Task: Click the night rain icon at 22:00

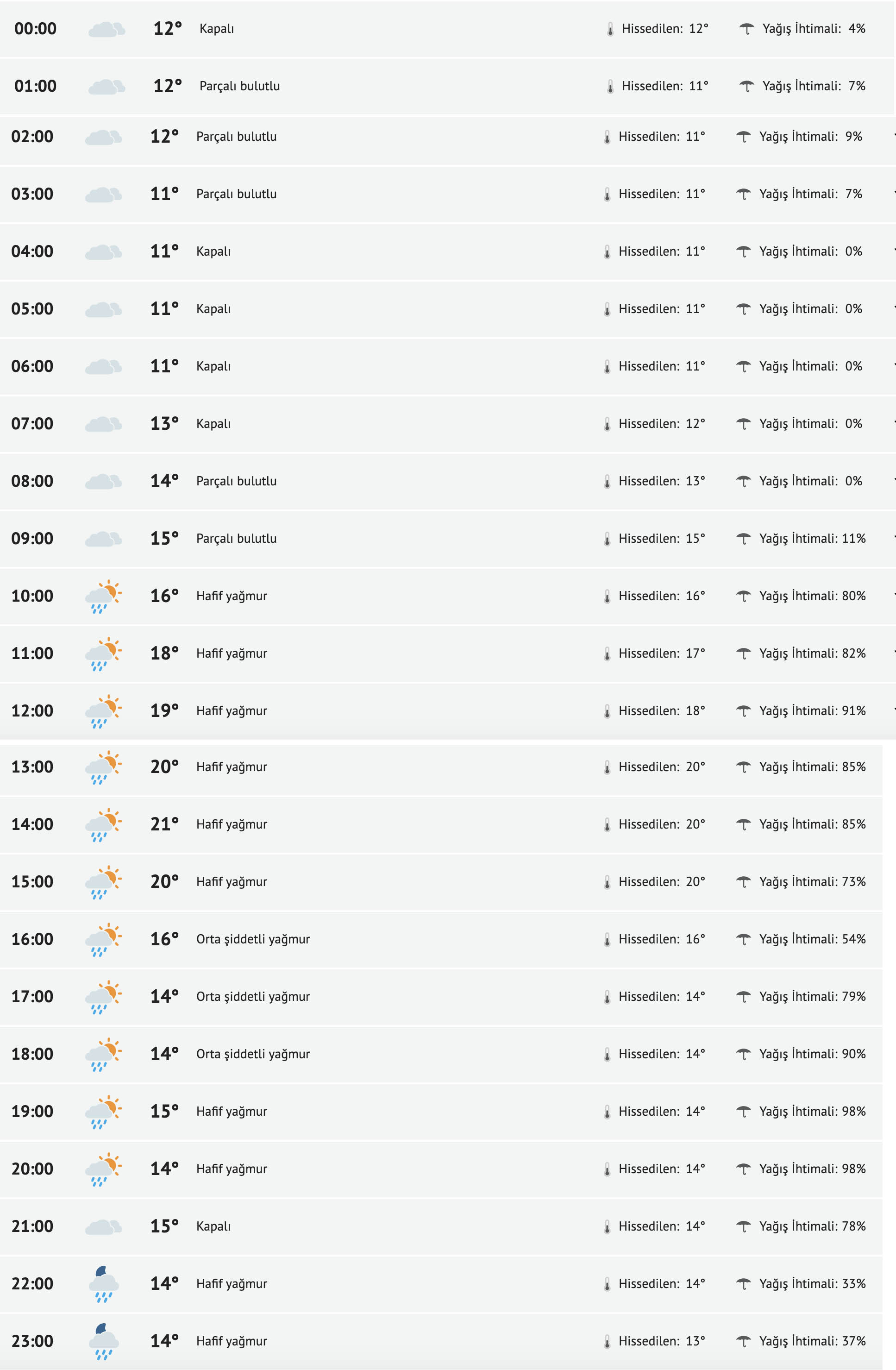Action: (104, 1284)
